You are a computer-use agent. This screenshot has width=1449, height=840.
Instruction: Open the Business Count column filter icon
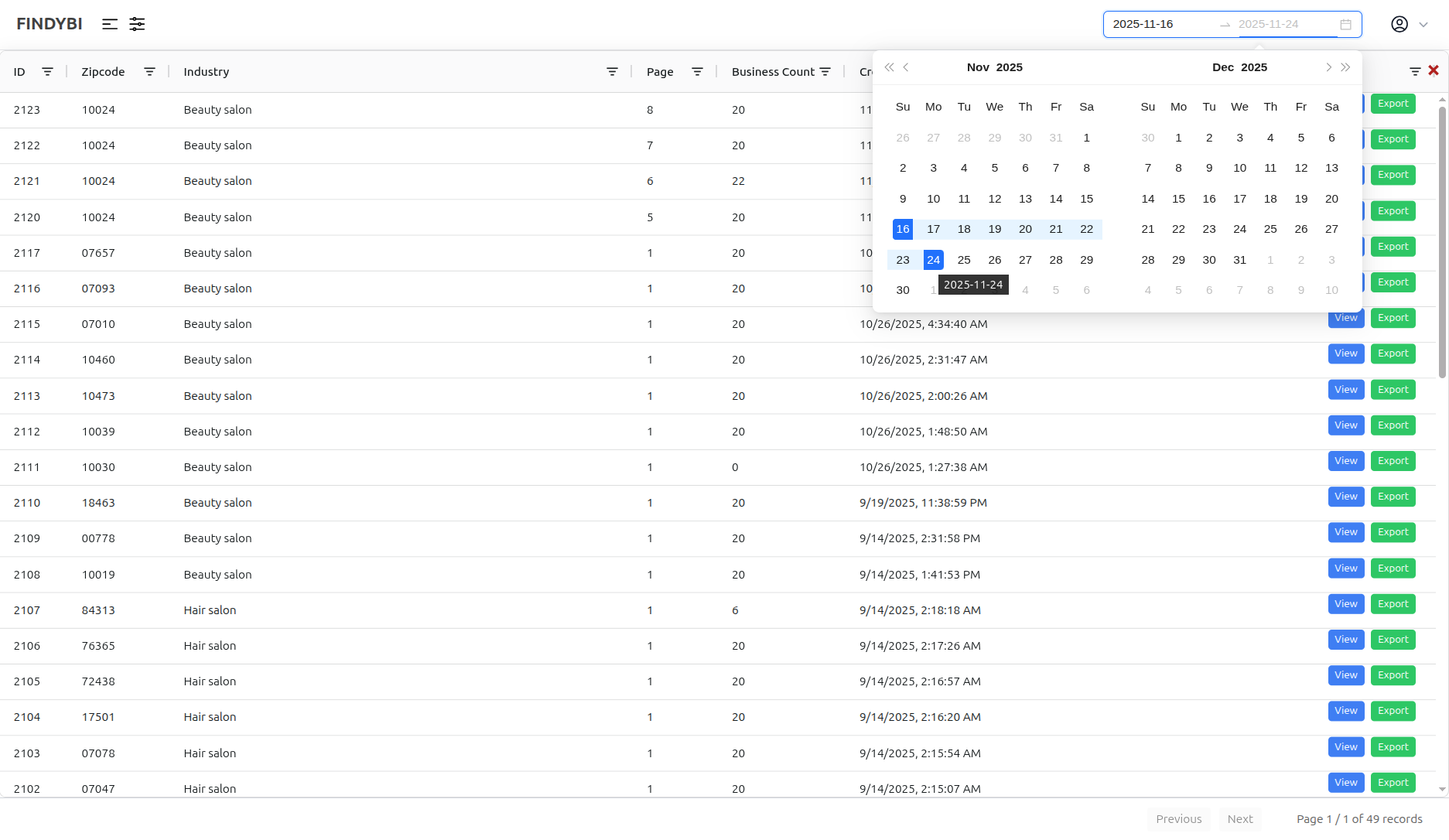(825, 71)
